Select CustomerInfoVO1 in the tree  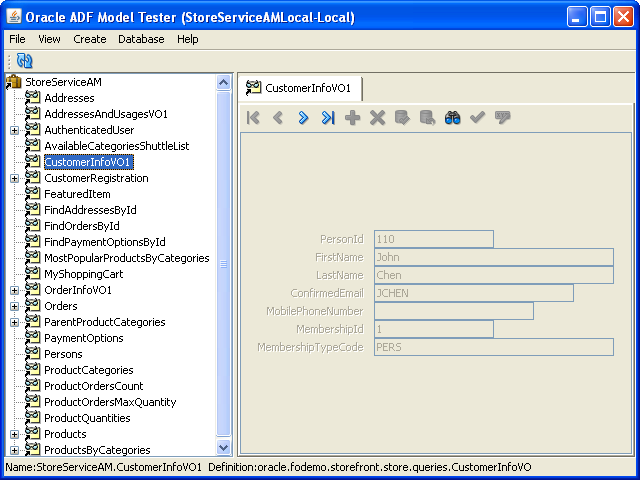(88, 162)
